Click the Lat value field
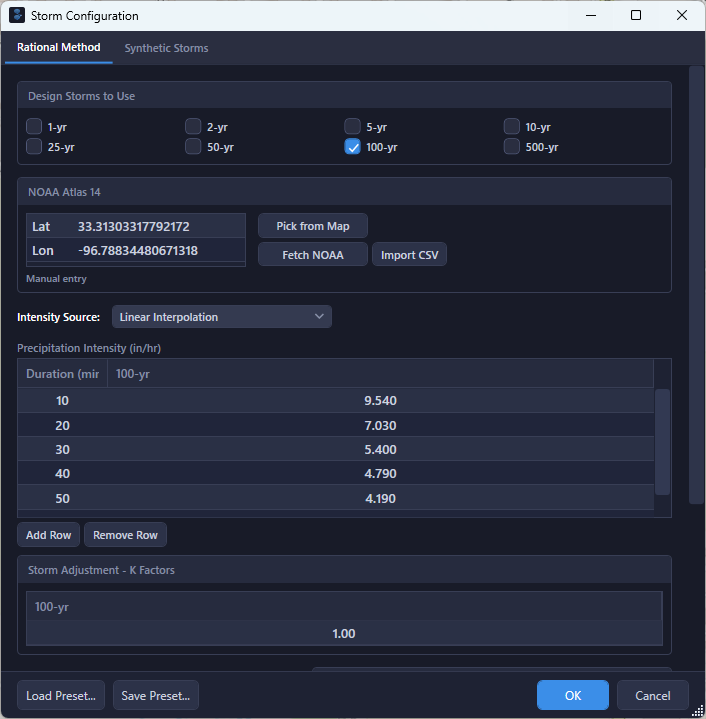 click(x=159, y=227)
